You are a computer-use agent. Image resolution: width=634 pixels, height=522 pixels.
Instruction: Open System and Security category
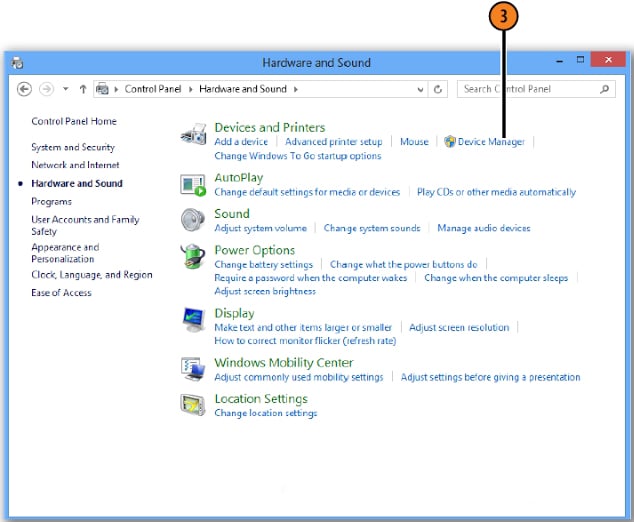[x=73, y=147]
